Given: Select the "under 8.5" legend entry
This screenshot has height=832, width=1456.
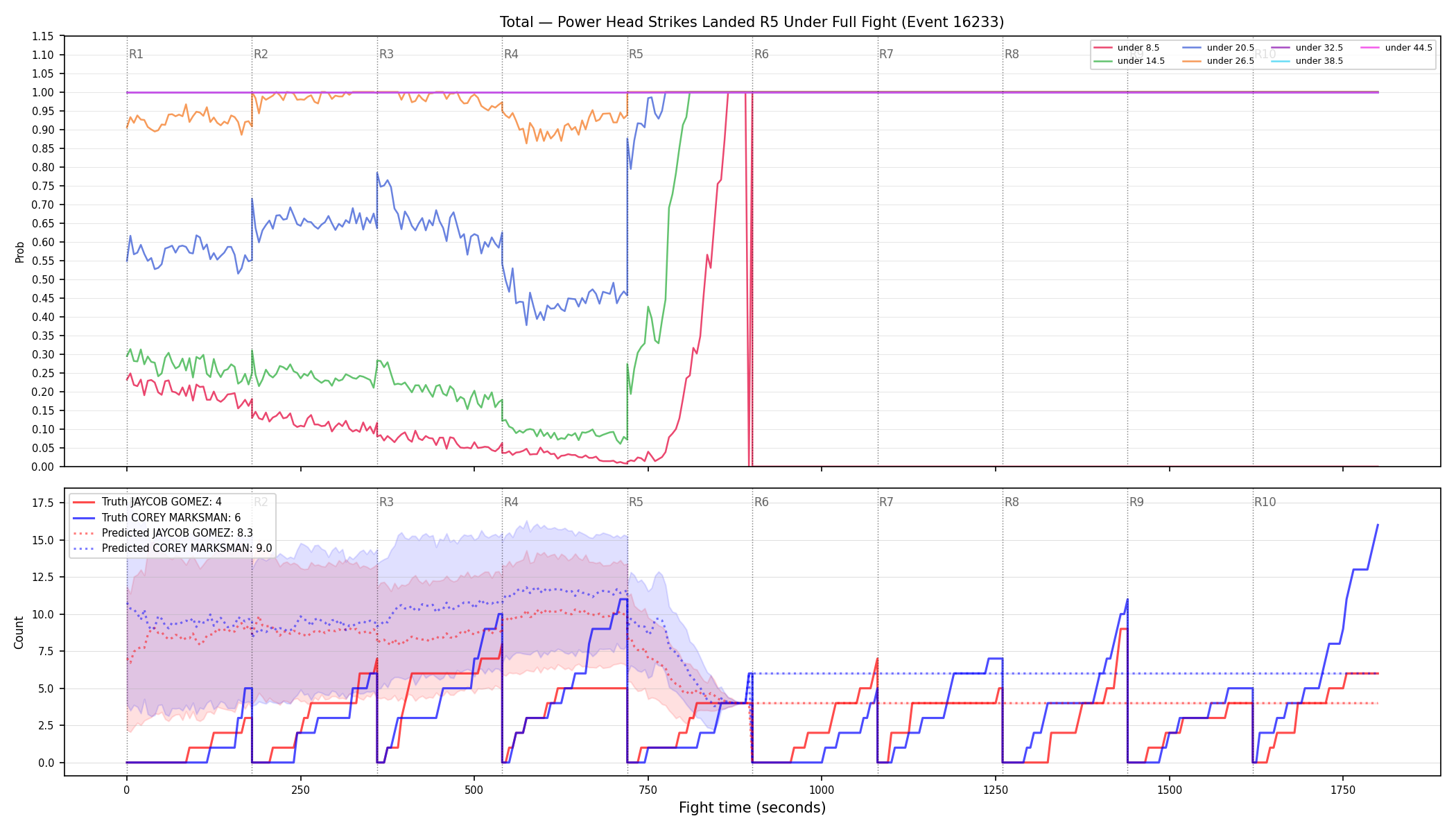Looking at the screenshot, I should (1126, 48).
